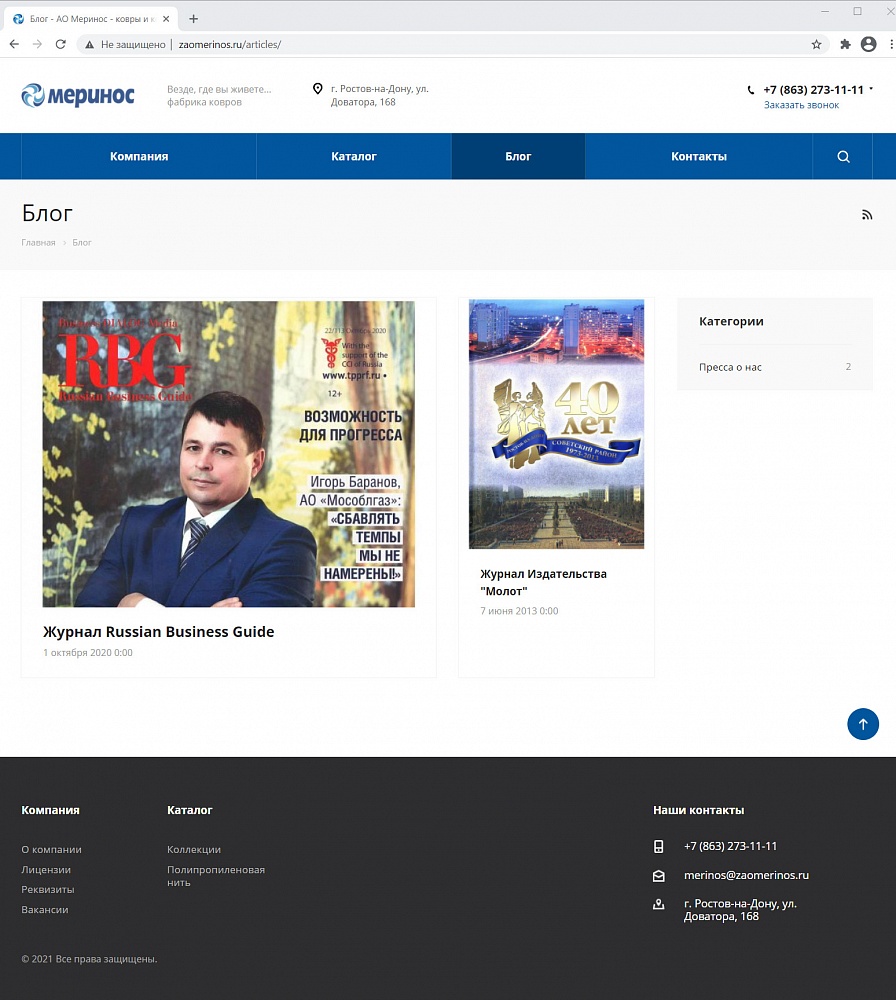This screenshot has width=896, height=1000.
Task: Click the © 2021 Все права защищены text
Action: (89, 959)
